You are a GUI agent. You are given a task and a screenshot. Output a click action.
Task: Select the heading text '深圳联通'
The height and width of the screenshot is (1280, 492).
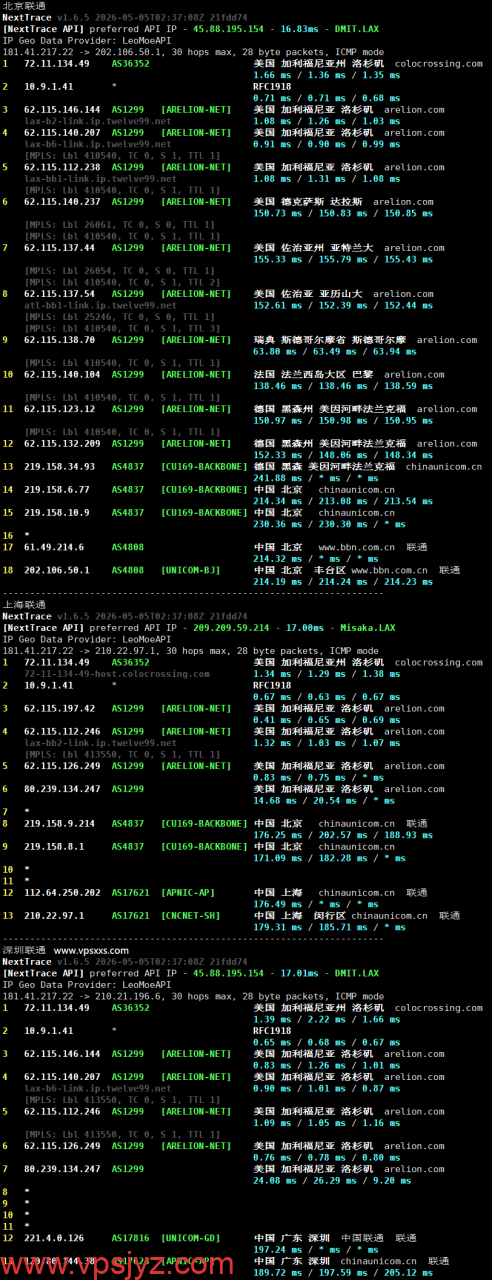click(24, 949)
